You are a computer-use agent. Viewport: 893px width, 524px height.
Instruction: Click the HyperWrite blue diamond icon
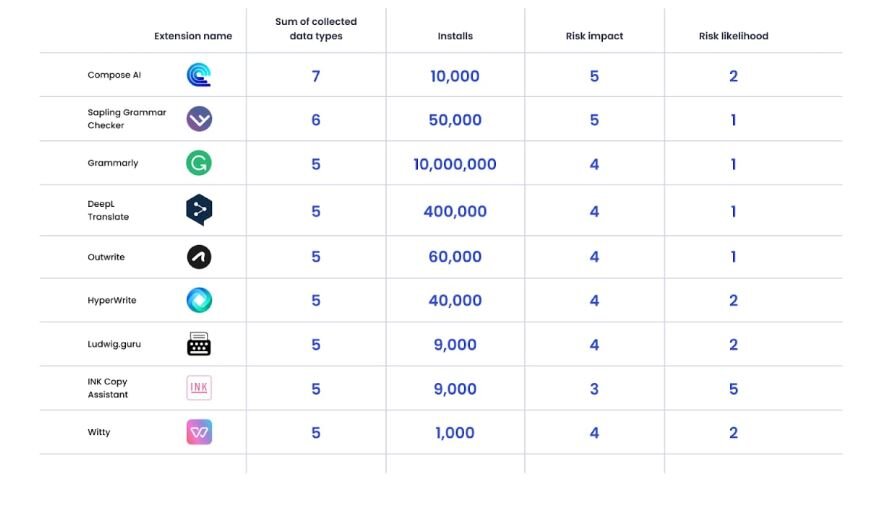click(199, 300)
